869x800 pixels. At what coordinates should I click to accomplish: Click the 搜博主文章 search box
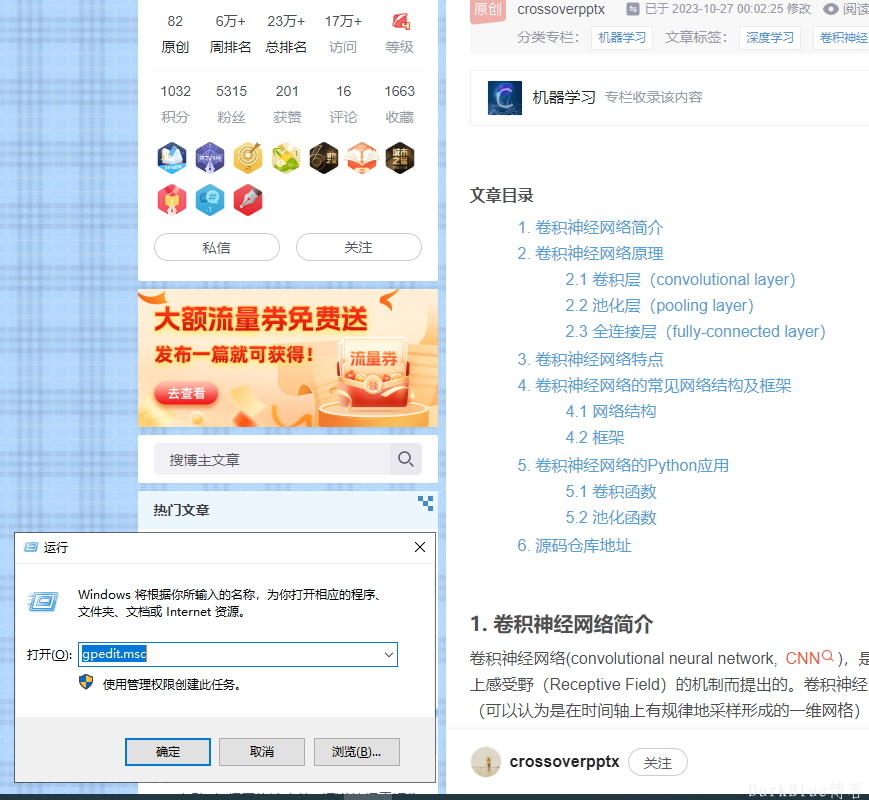click(x=272, y=459)
